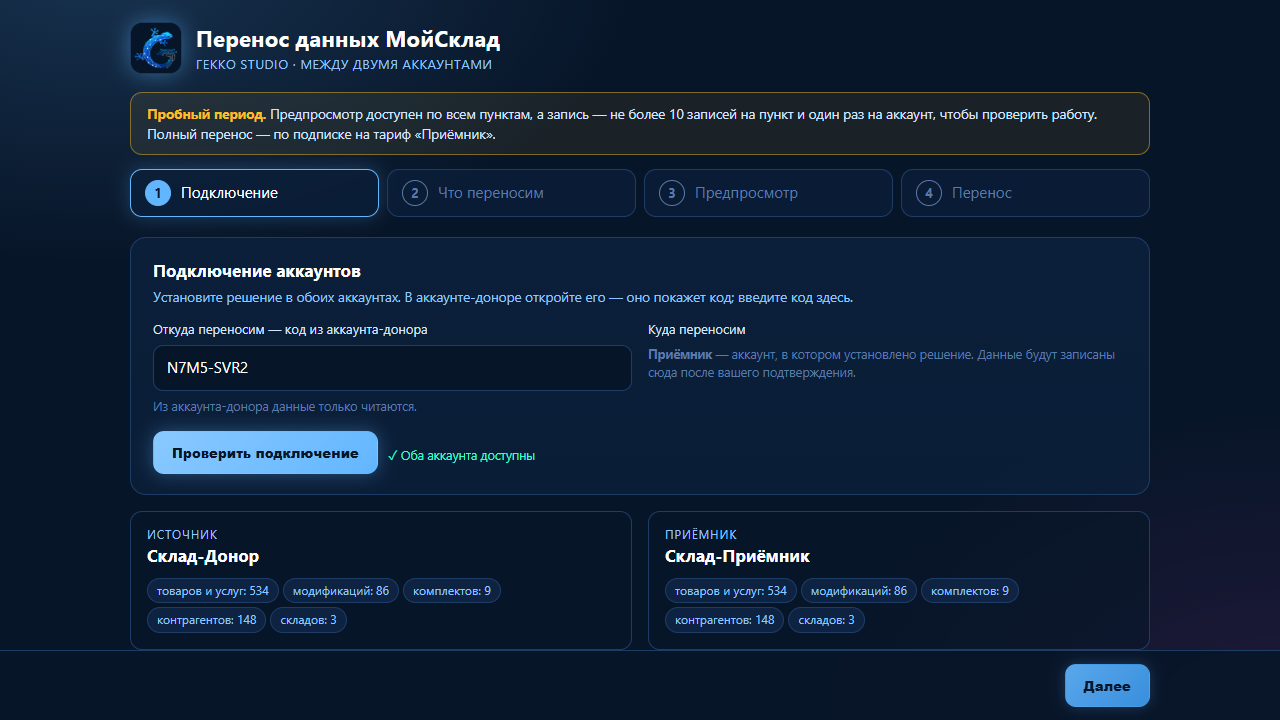Click модификаций: 86 in the Источник card

click(341, 591)
